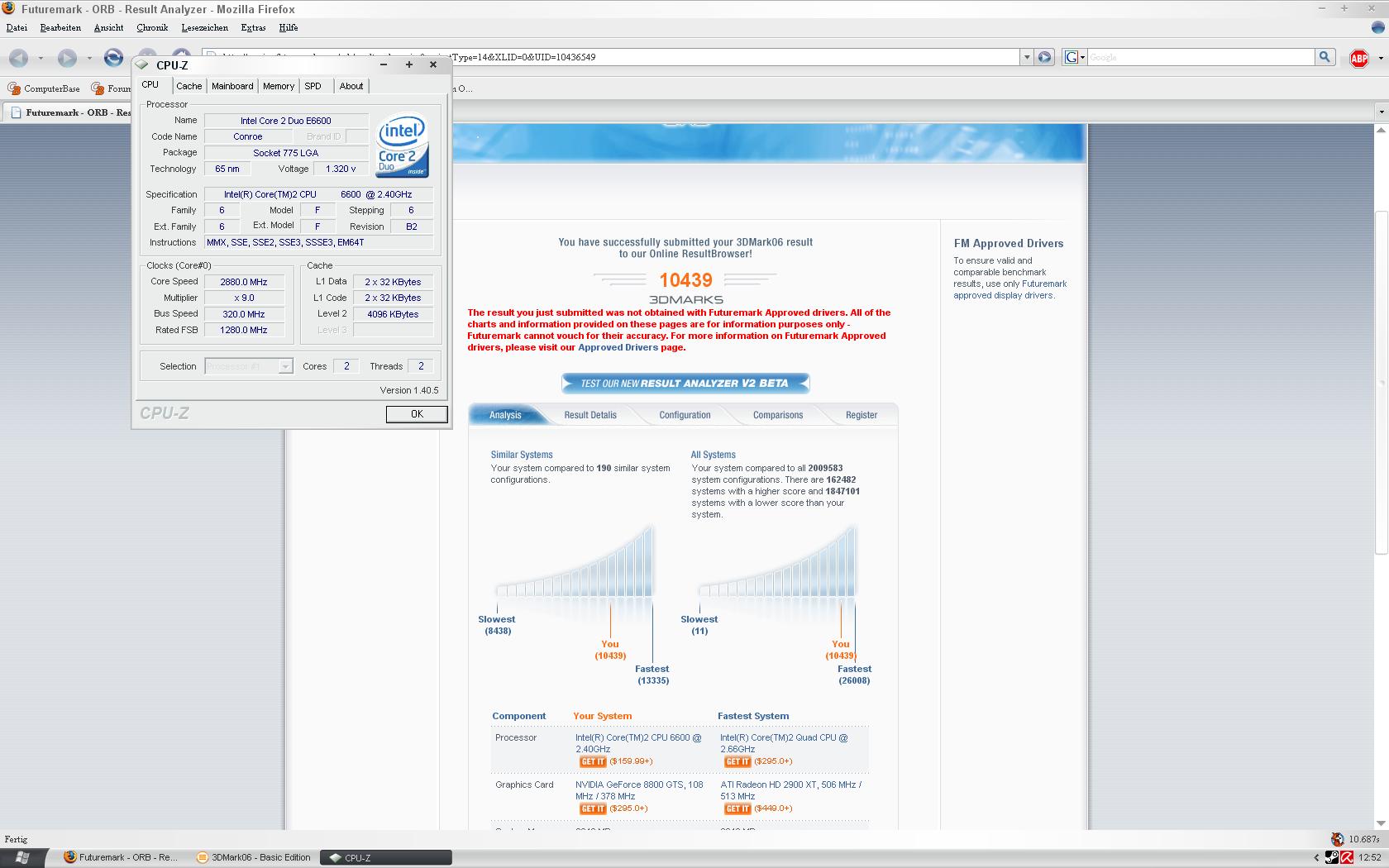Screen dimensions: 1389x868
Task: Open the Configuration tab
Action: tap(685, 415)
